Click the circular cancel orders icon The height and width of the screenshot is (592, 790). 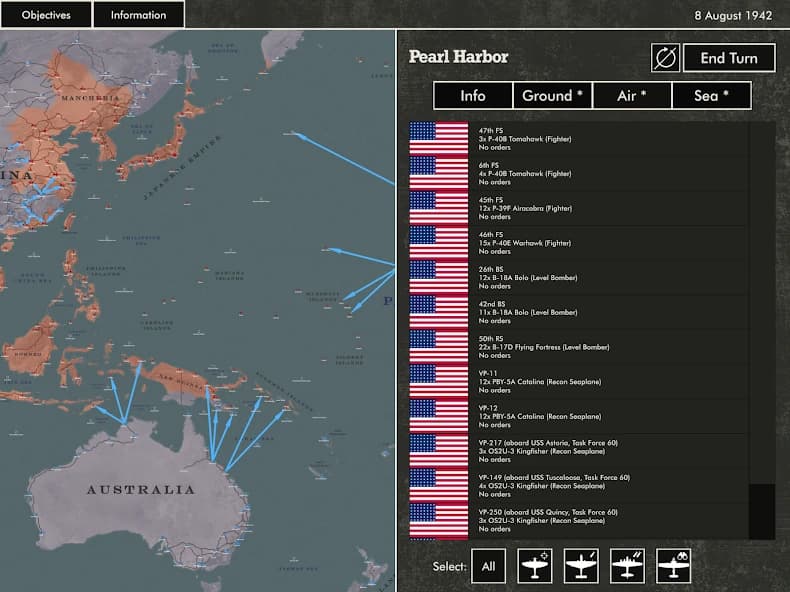665,58
